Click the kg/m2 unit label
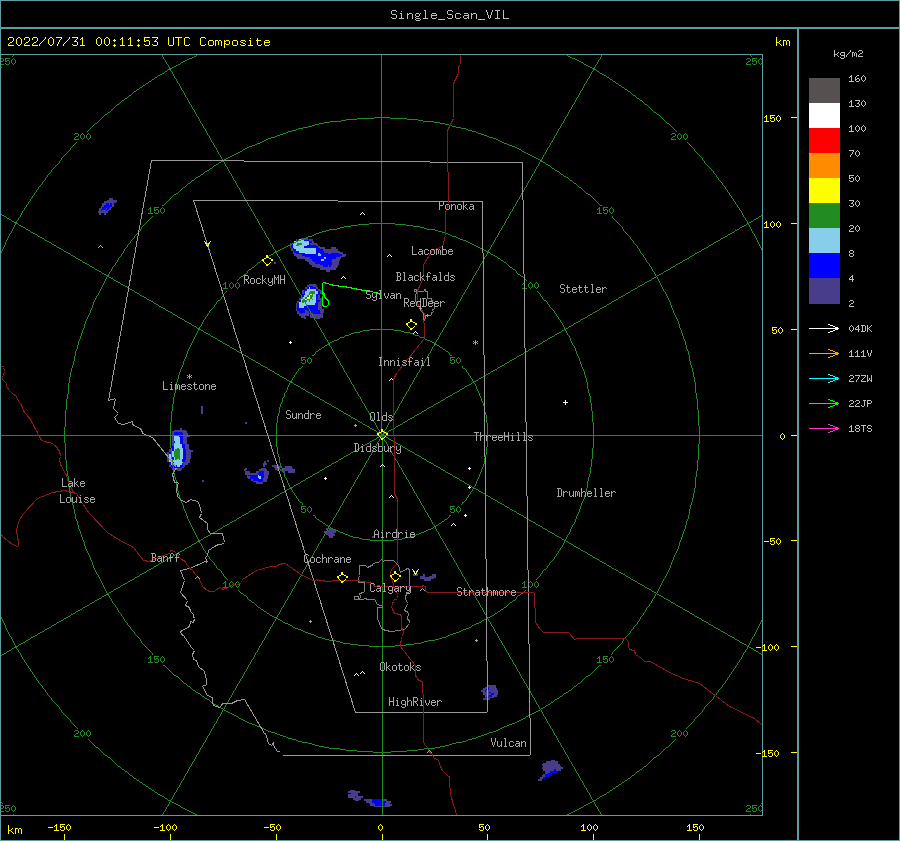This screenshot has height=841, width=900. (848, 54)
